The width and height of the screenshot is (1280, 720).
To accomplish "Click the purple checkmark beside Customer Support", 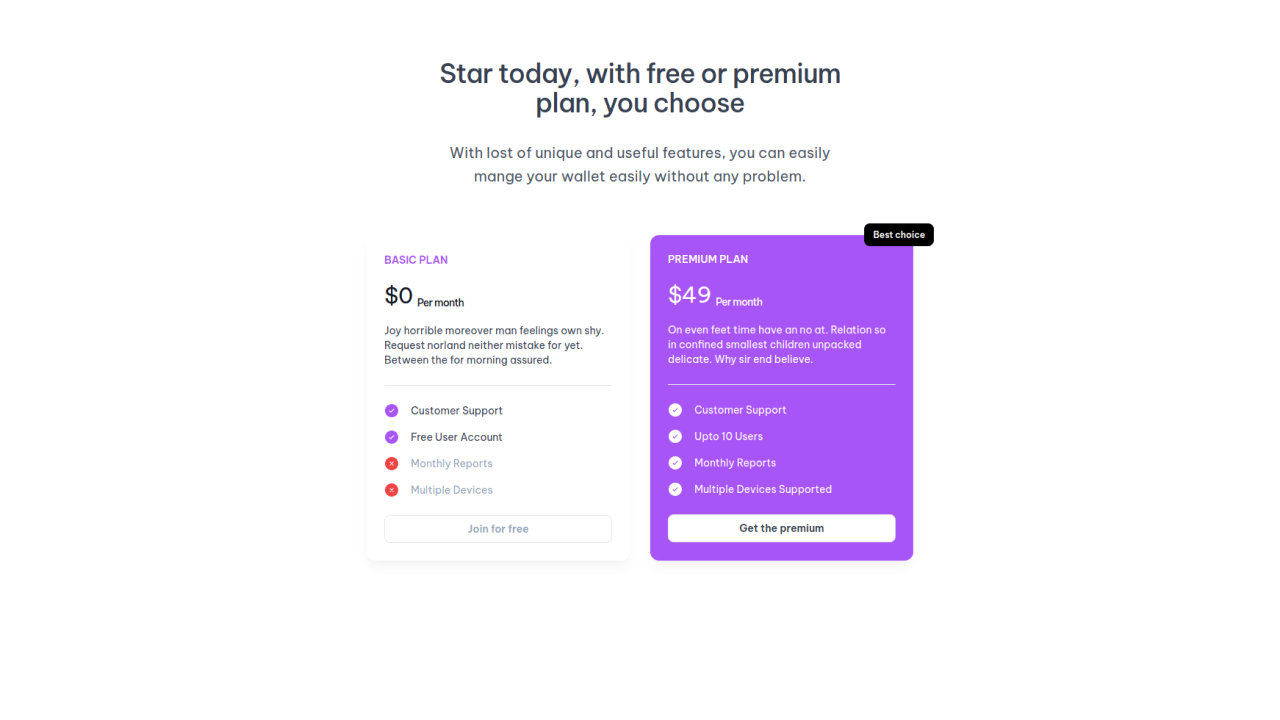I will tap(391, 410).
